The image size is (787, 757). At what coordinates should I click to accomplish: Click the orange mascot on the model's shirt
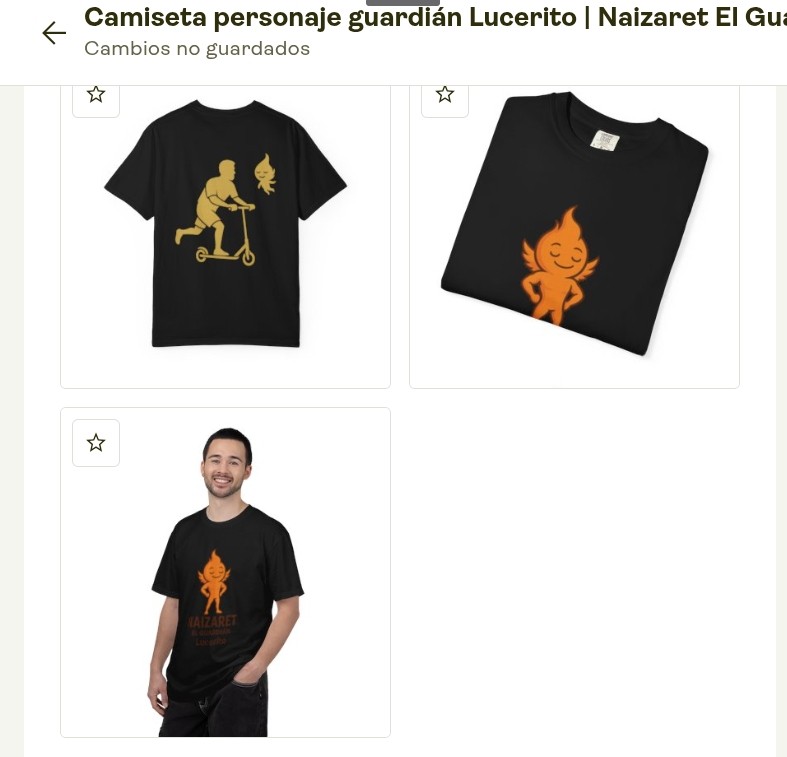coord(214,581)
